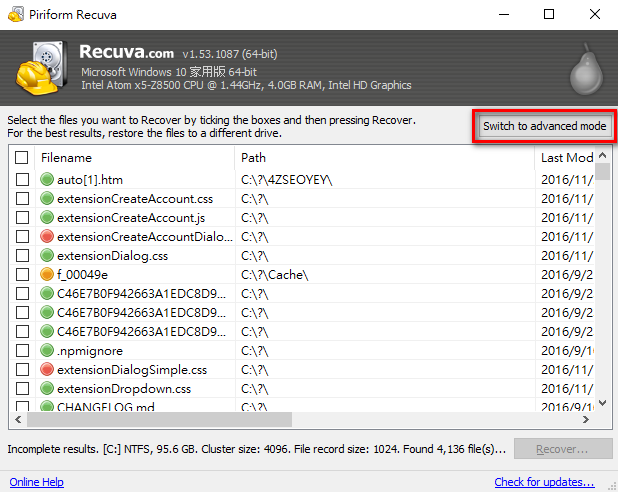Click Switch to advanced mode button
The height and width of the screenshot is (492, 618).
click(544, 126)
